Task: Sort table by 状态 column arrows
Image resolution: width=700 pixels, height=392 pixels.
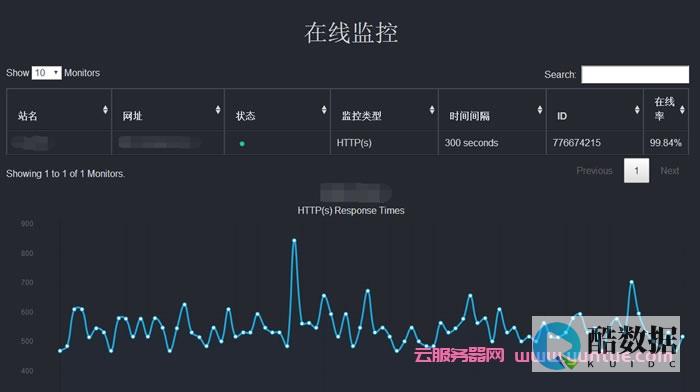Action: pyautogui.click(x=324, y=110)
